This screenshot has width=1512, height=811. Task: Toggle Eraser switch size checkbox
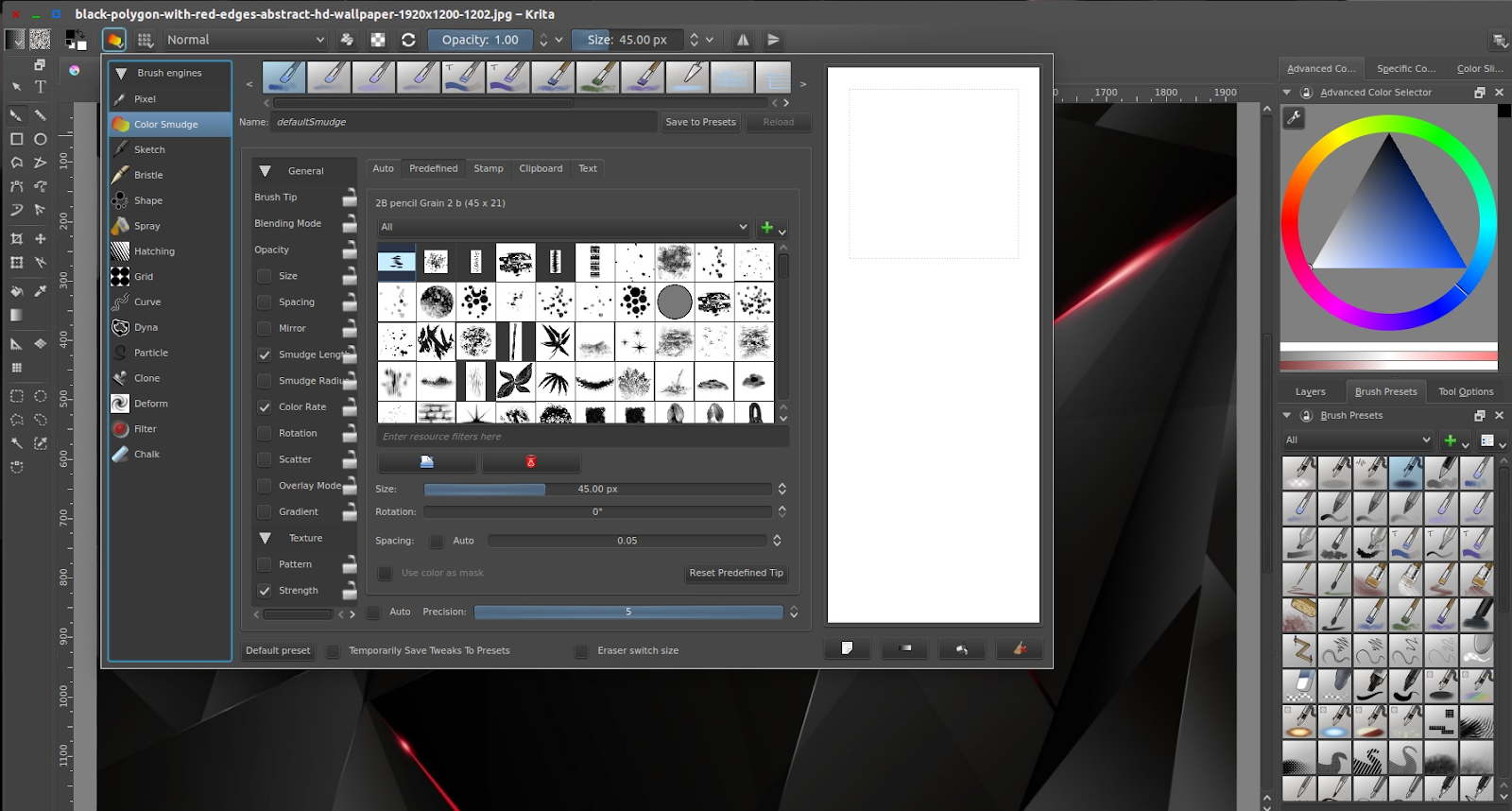point(581,651)
